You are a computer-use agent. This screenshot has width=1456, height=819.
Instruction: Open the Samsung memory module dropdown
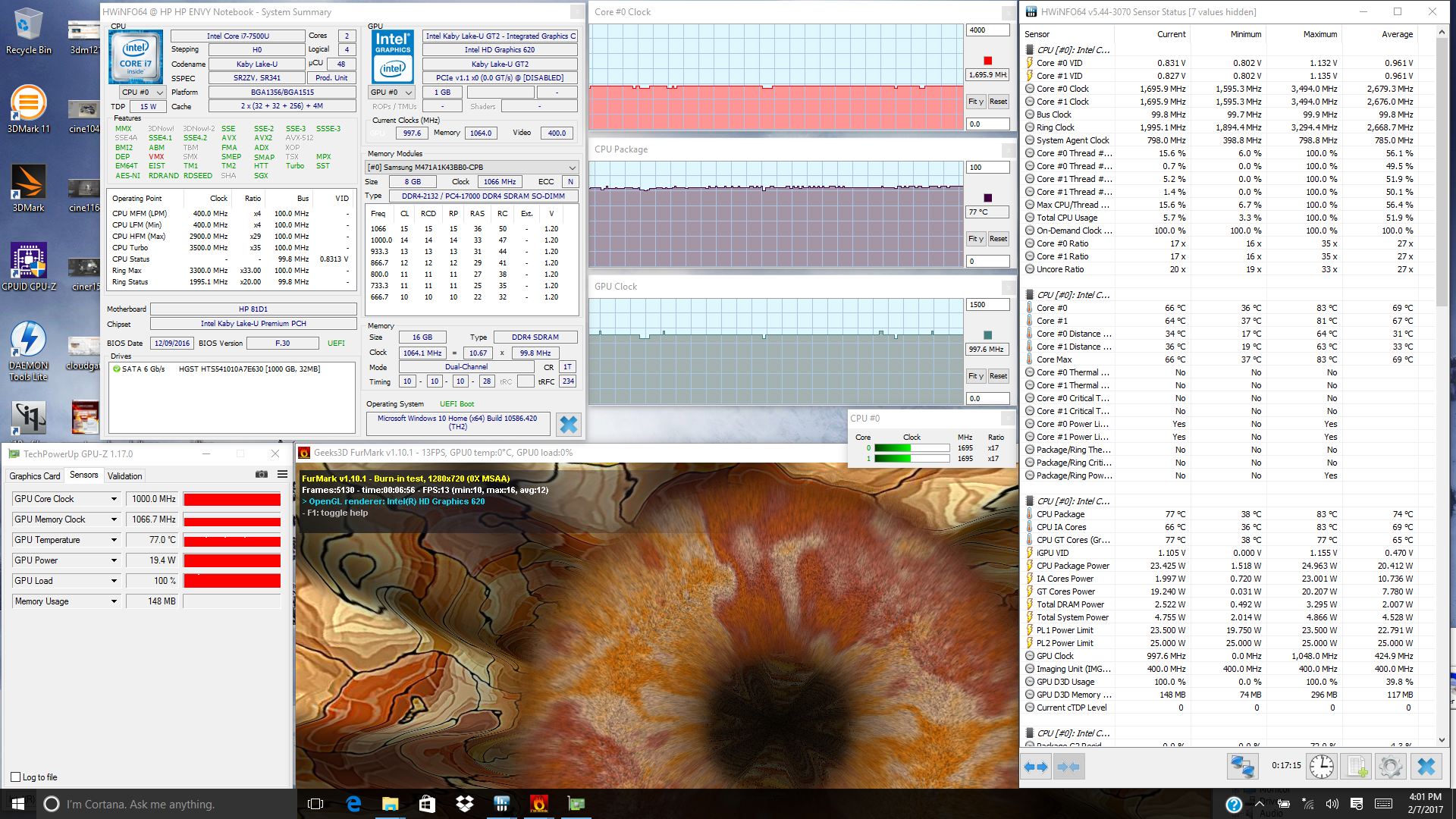tap(472, 167)
